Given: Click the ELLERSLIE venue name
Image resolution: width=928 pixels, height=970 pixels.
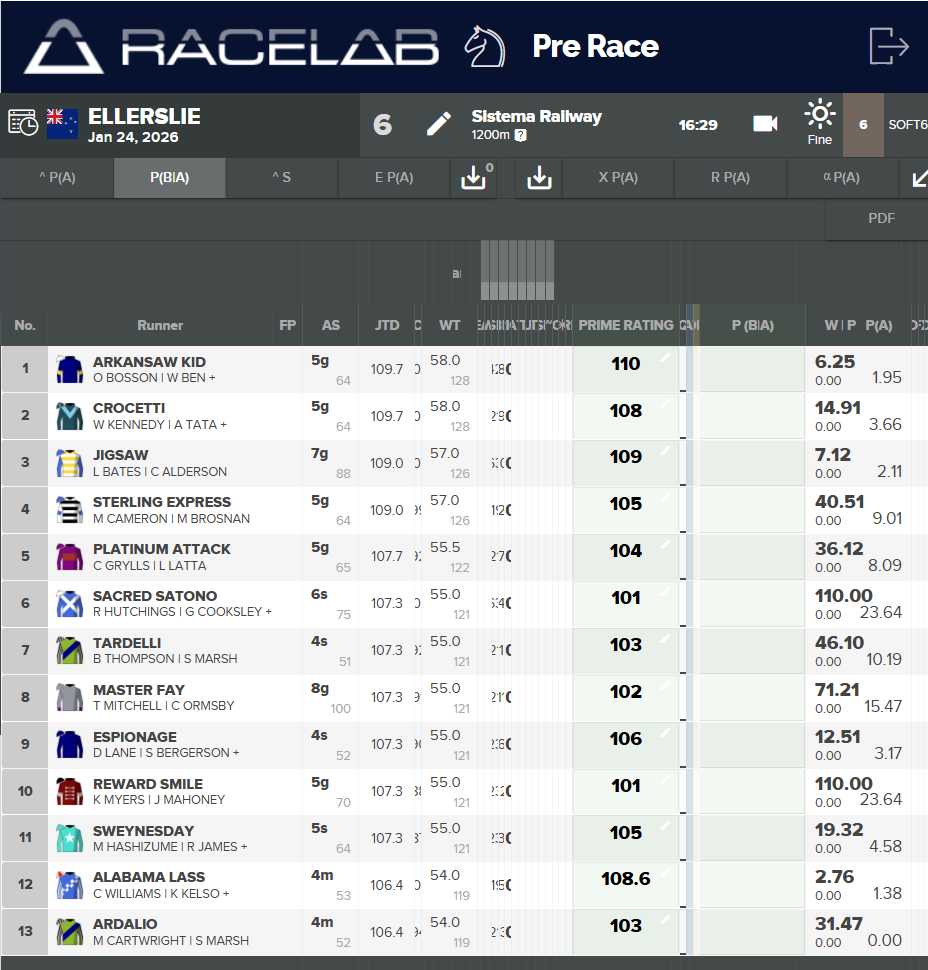Looking at the screenshot, I should coord(144,116).
